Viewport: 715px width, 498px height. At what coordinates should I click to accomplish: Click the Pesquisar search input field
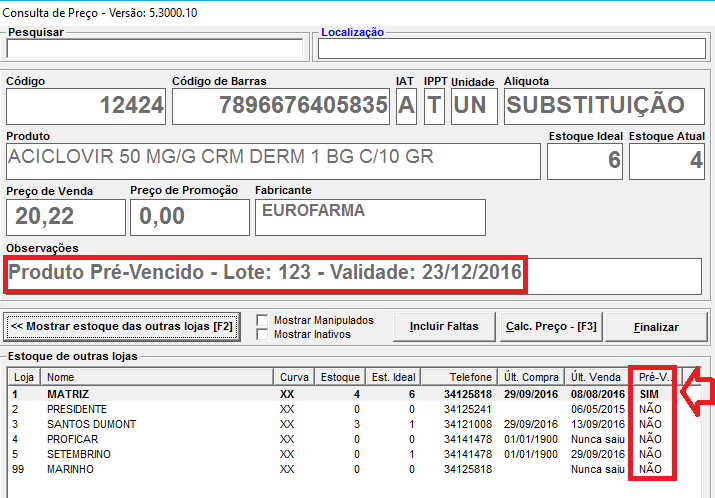coord(154,49)
